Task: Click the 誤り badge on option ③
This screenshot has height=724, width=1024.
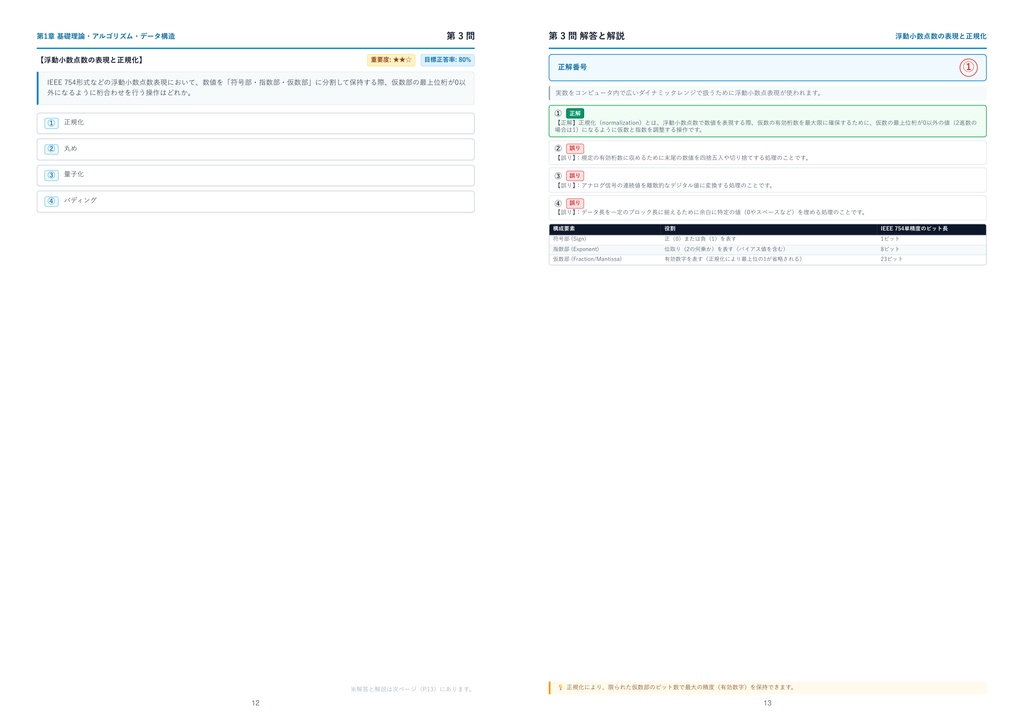Action: (575, 176)
